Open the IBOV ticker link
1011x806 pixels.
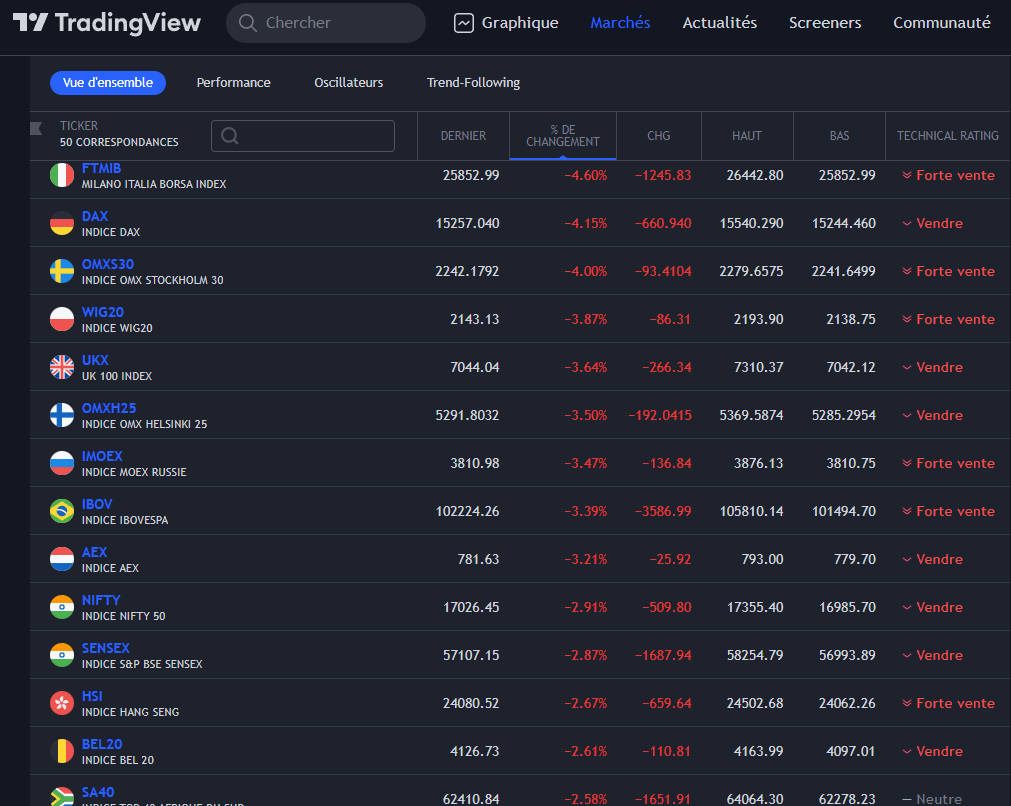(x=97, y=504)
